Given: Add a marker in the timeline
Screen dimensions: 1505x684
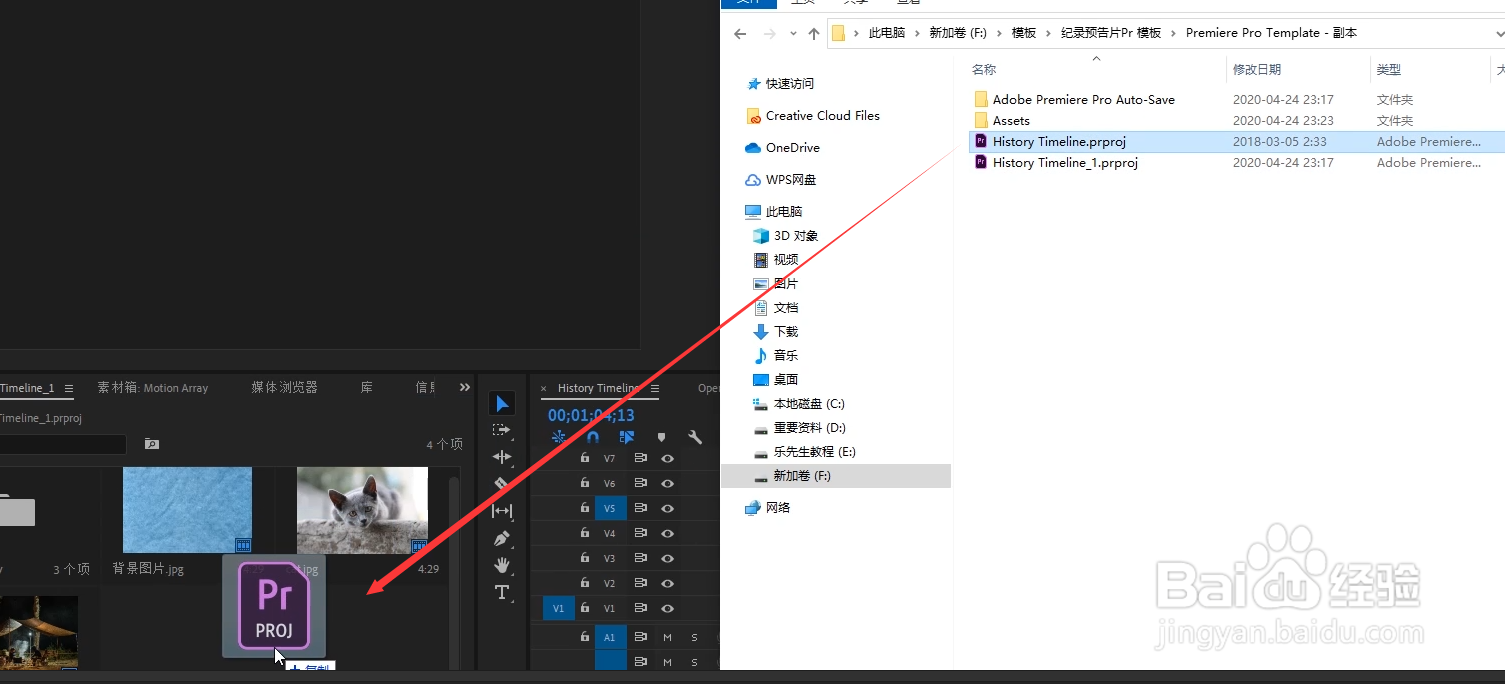Looking at the screenshot, I should coord(661,437).
